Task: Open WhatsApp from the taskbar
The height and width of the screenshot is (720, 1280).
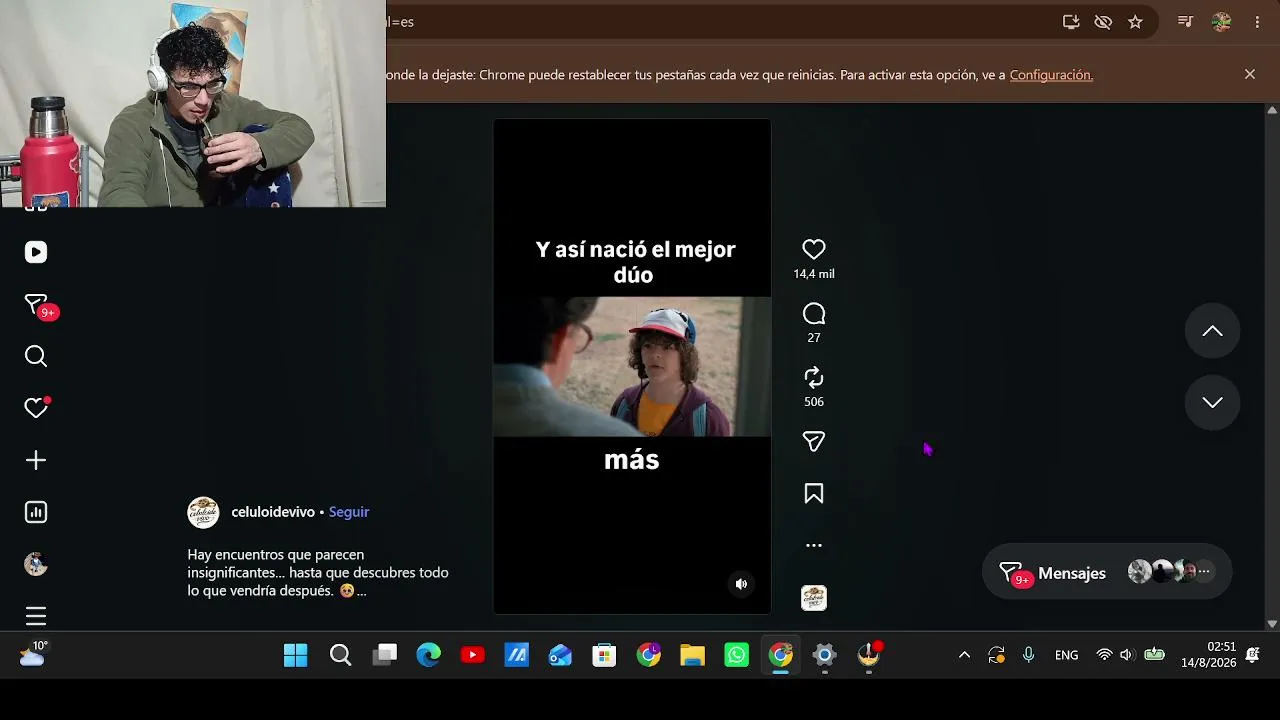Action: (736, 655)
